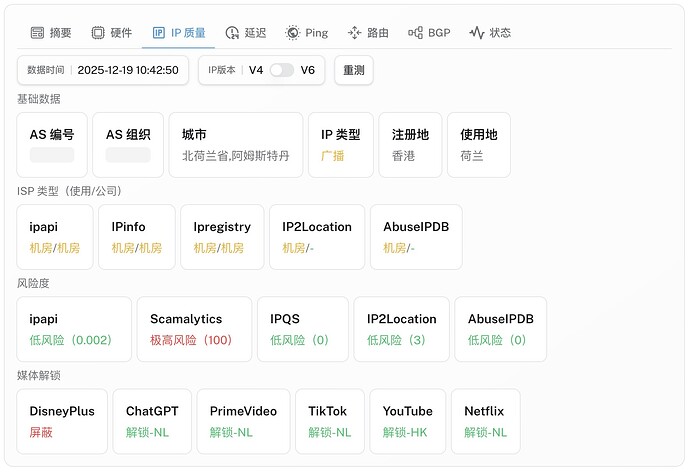Open the 状态 tab
Image resolution: width=690 pixels, height=473 pixels.
[490, 33]
